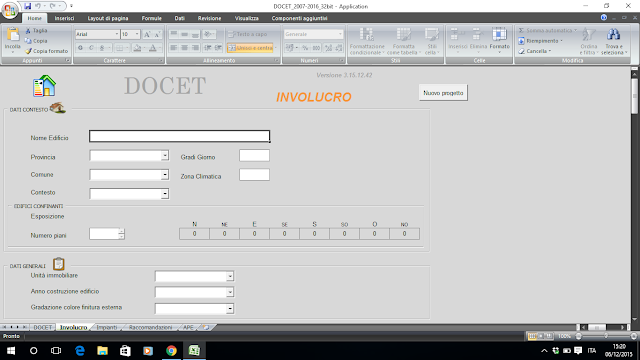Click the Incolla paste icon
Screen dimensions: 640x360
pyautogui.click(x=13, y=35)
